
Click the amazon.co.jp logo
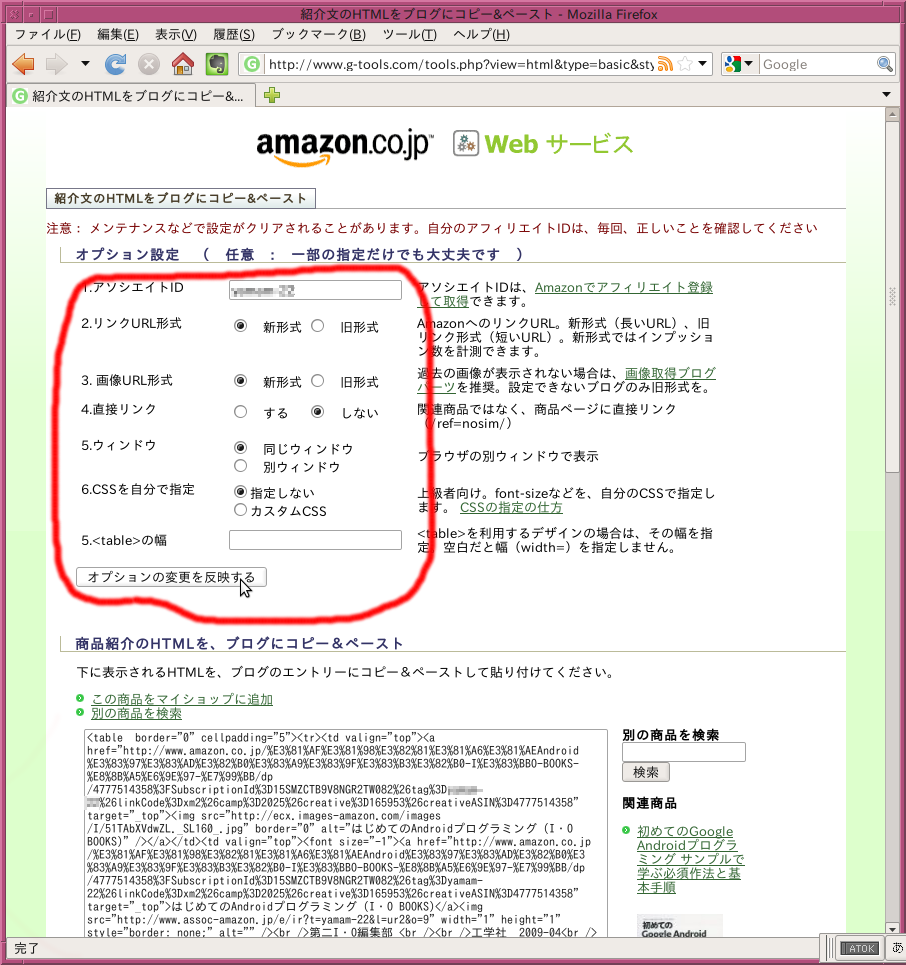coord(345,146)
